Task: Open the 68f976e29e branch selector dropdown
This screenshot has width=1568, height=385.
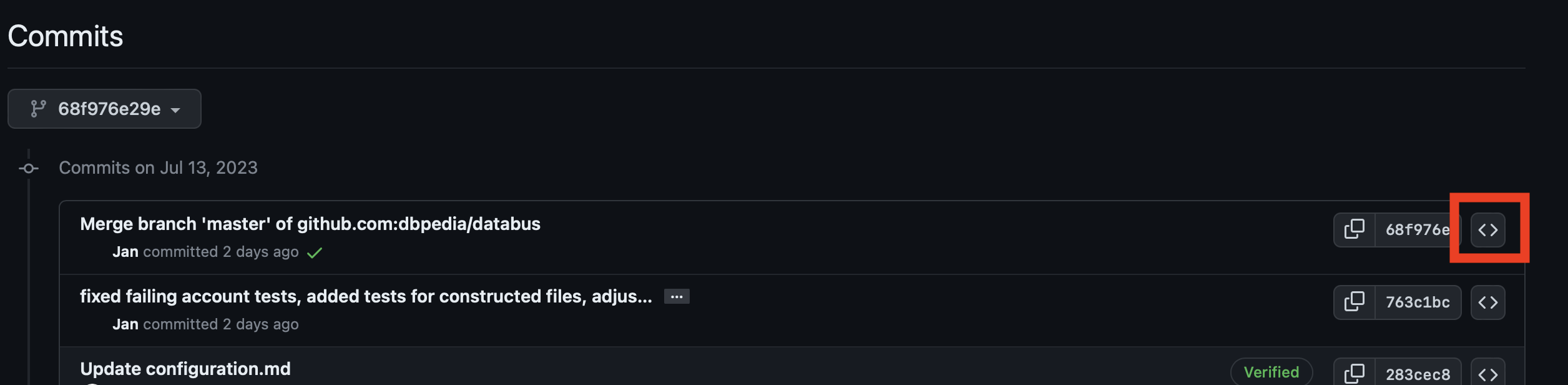Action: [x=104, y=109]
